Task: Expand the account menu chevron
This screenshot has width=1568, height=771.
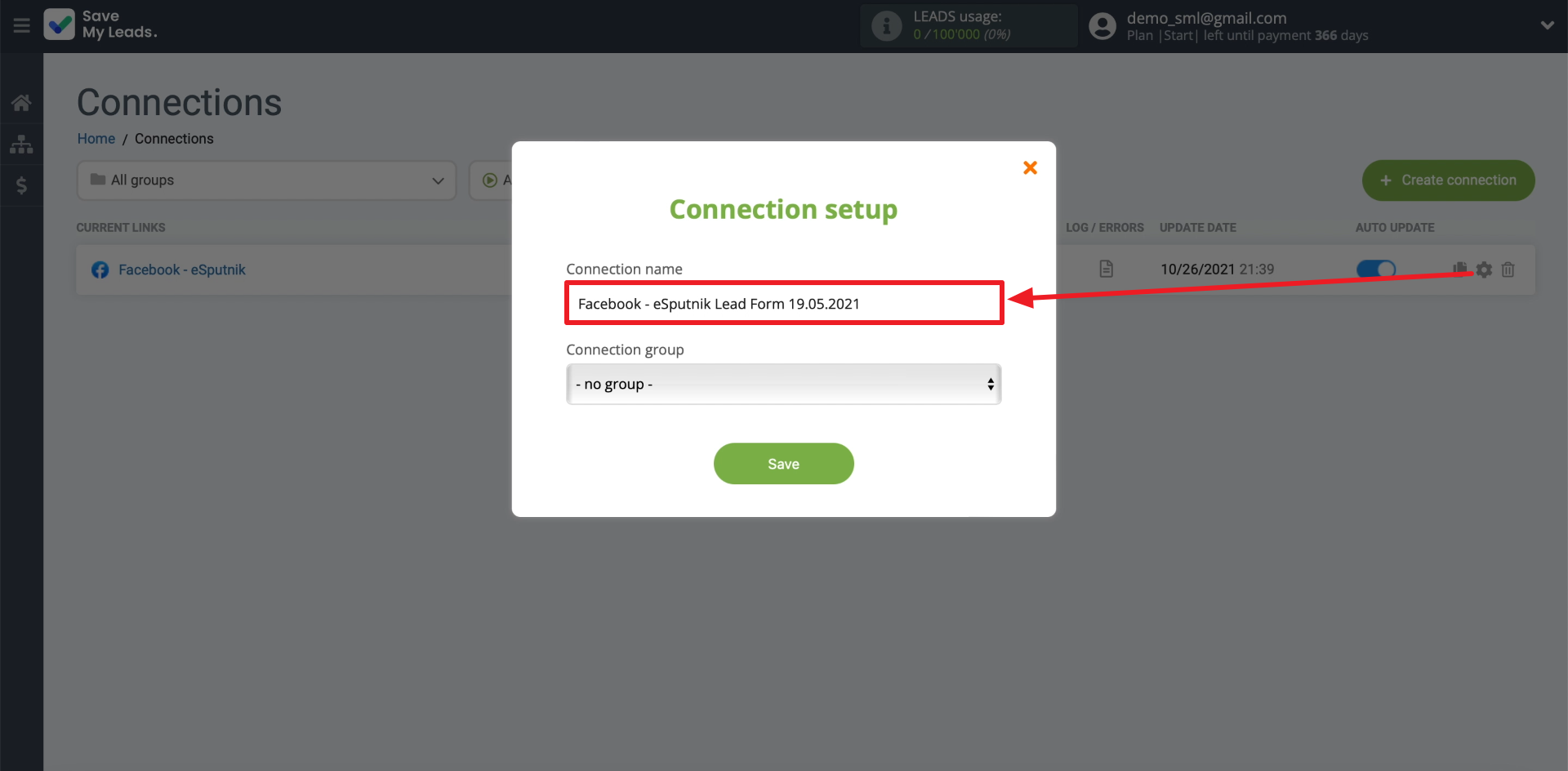Action: pos(1547,25)
